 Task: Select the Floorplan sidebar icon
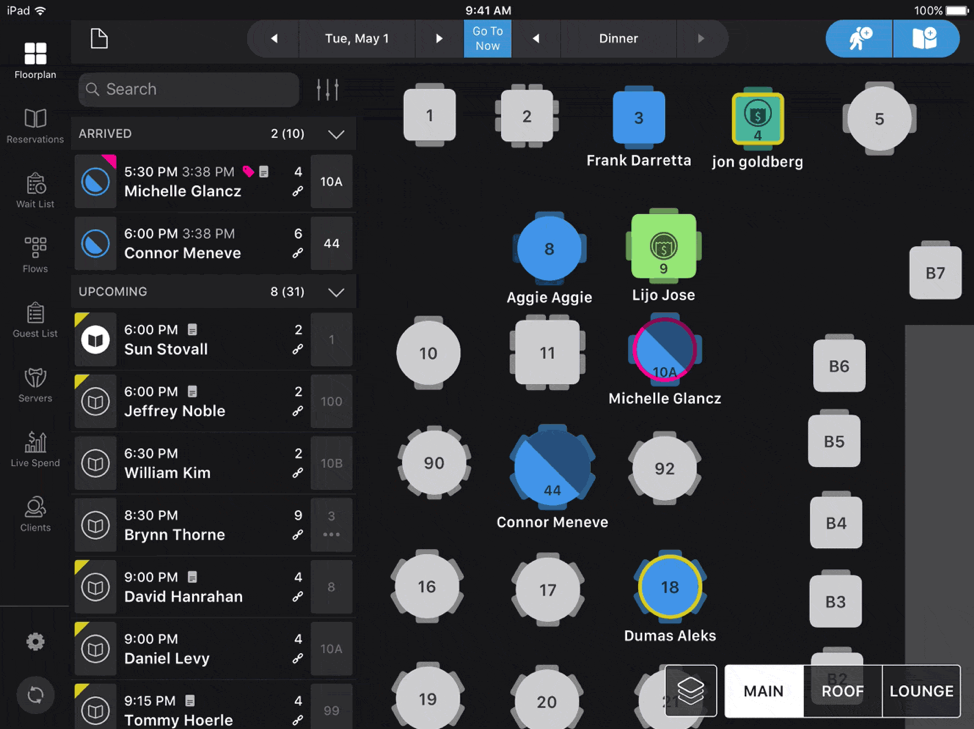(34, 50)
